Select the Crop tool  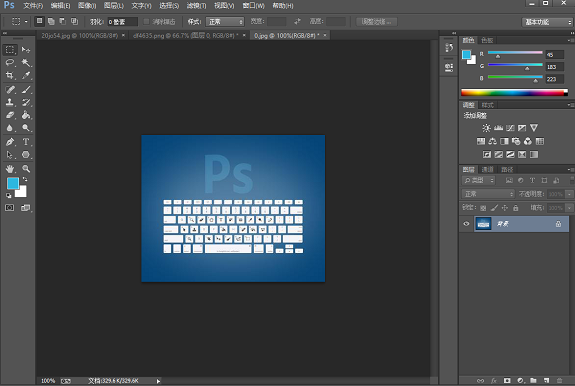pos(10,76)
